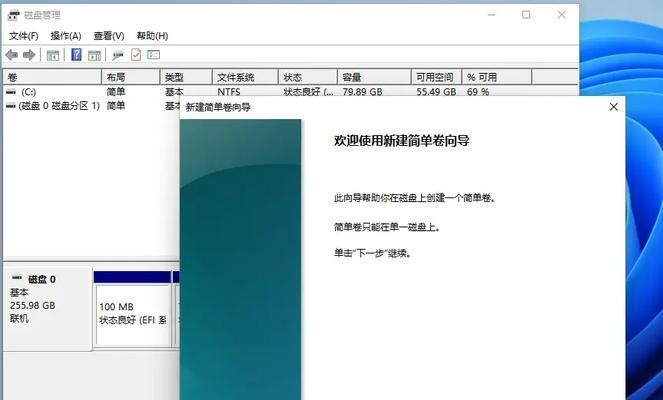This screenshot has height=400, width=663.
Task: Click the text 单击"下一步"继续
Action: coord(373,253)
